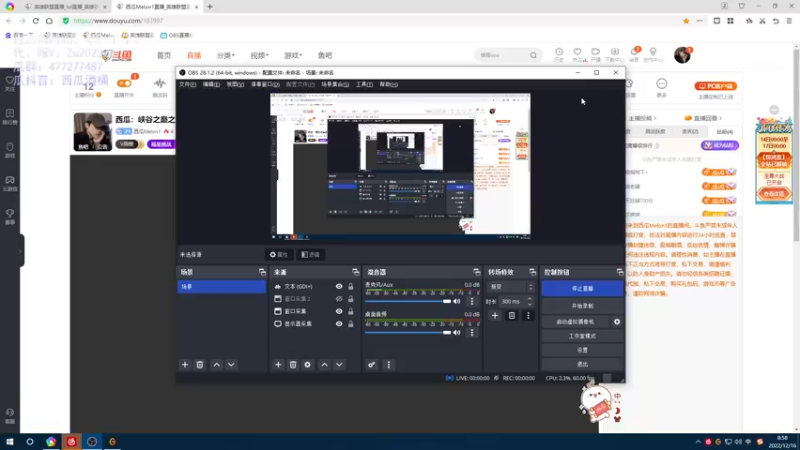This screenshot has height=450, width=800.
Task: Move selected source up in Sources panel
Action: 324,365
